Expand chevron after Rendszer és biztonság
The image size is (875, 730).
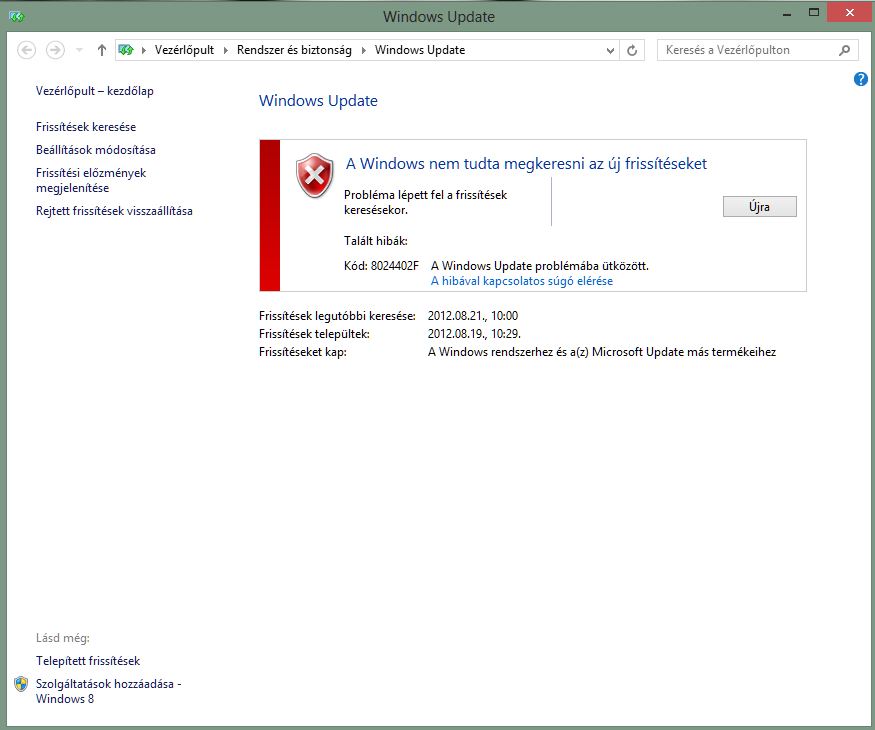click(x=363, y=50)
